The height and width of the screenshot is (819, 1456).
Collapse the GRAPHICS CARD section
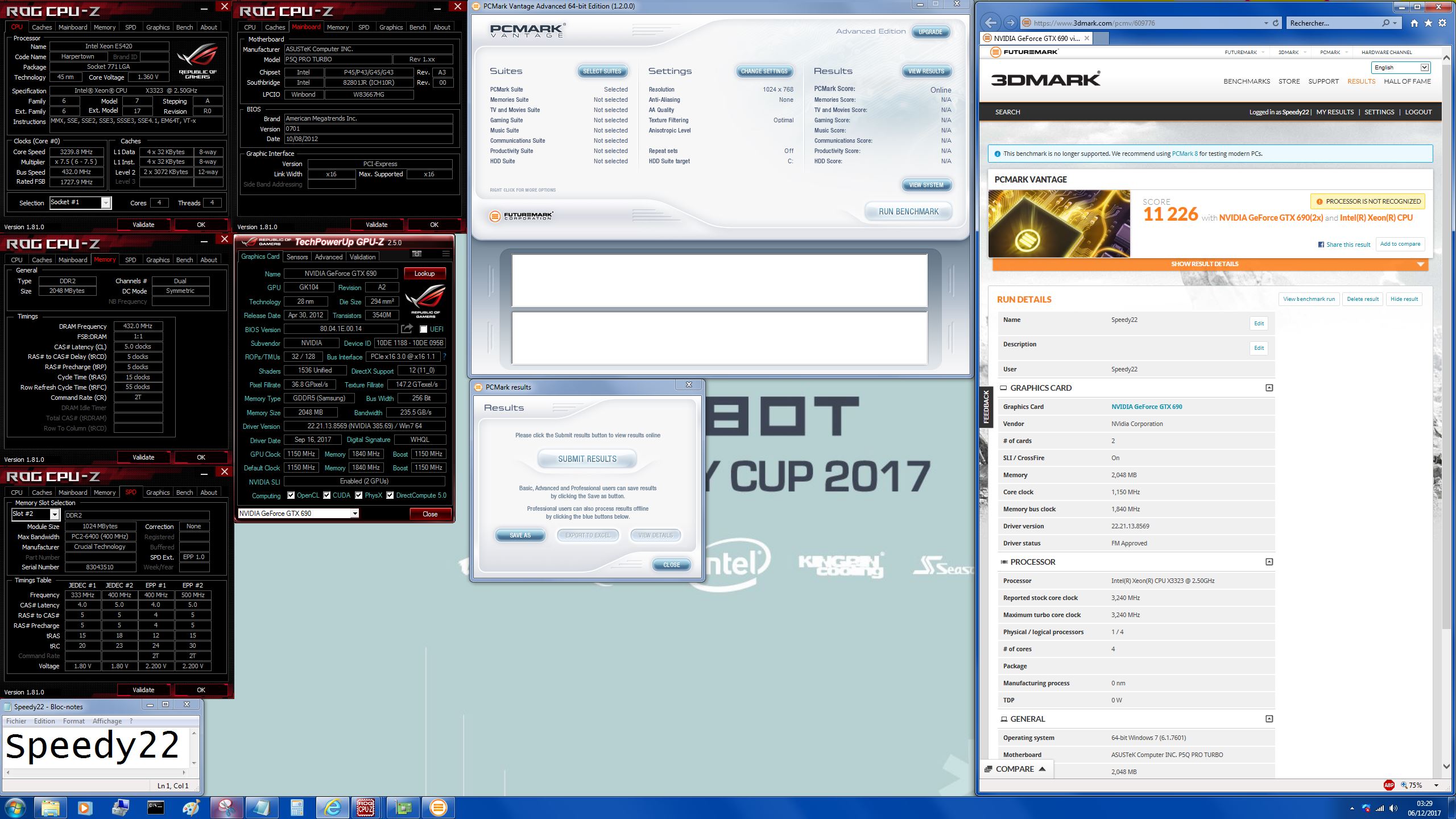tap(1269, 388)
